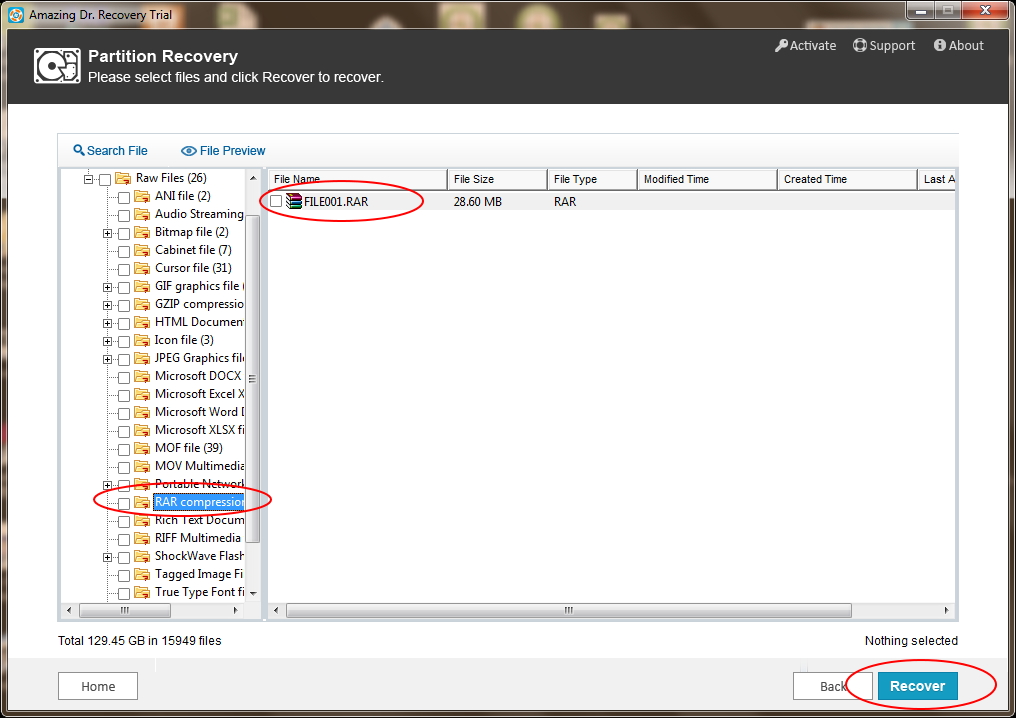Click the Partition Recovery drive logo
Image resolution: width=1016 pixels, height=718 pixels.
point(57,65)
